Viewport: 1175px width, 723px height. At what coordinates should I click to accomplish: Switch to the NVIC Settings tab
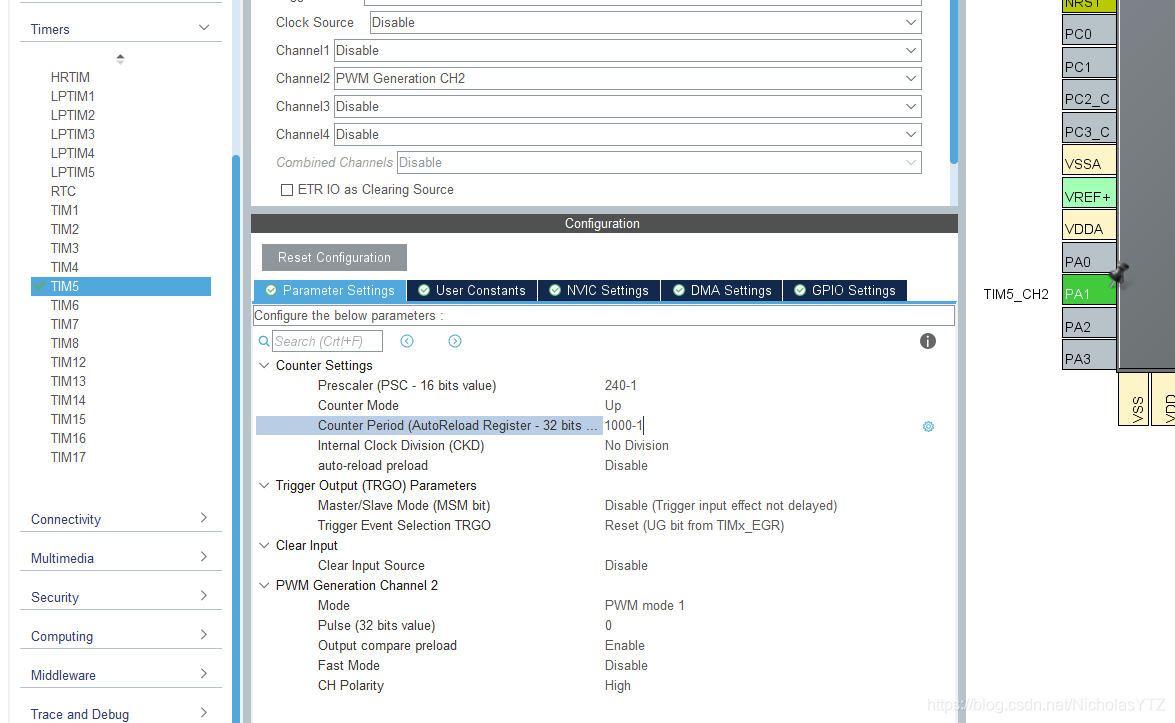(x=599, y=291)
